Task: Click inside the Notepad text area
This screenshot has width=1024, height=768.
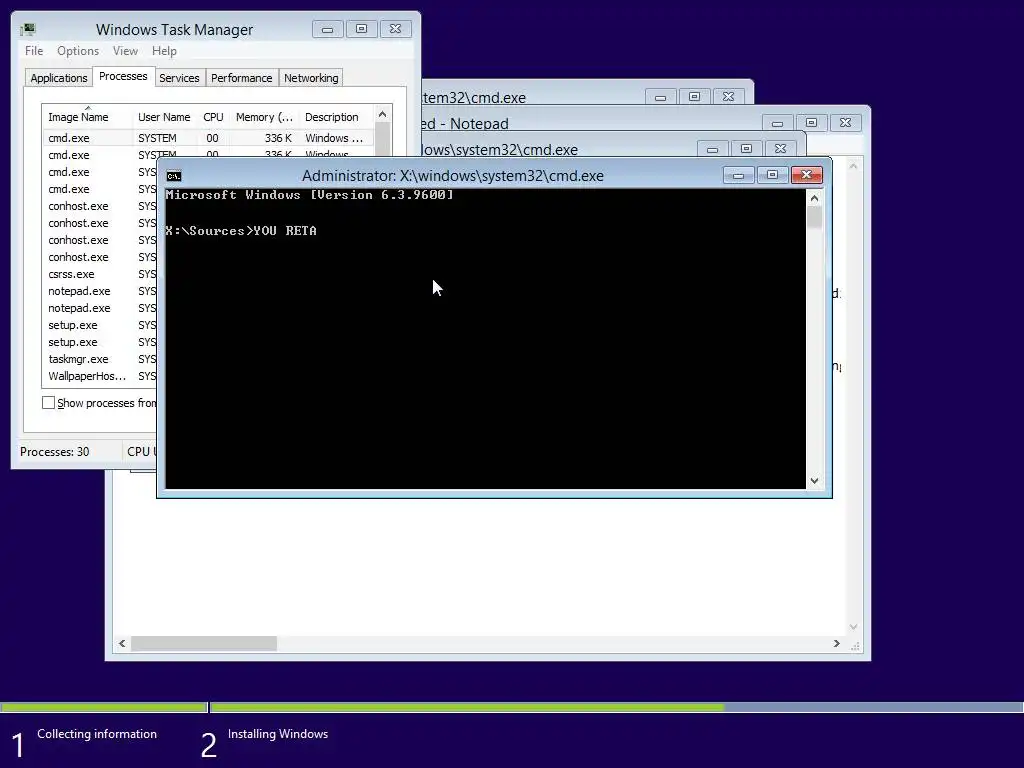Action: tap(477, 565)
